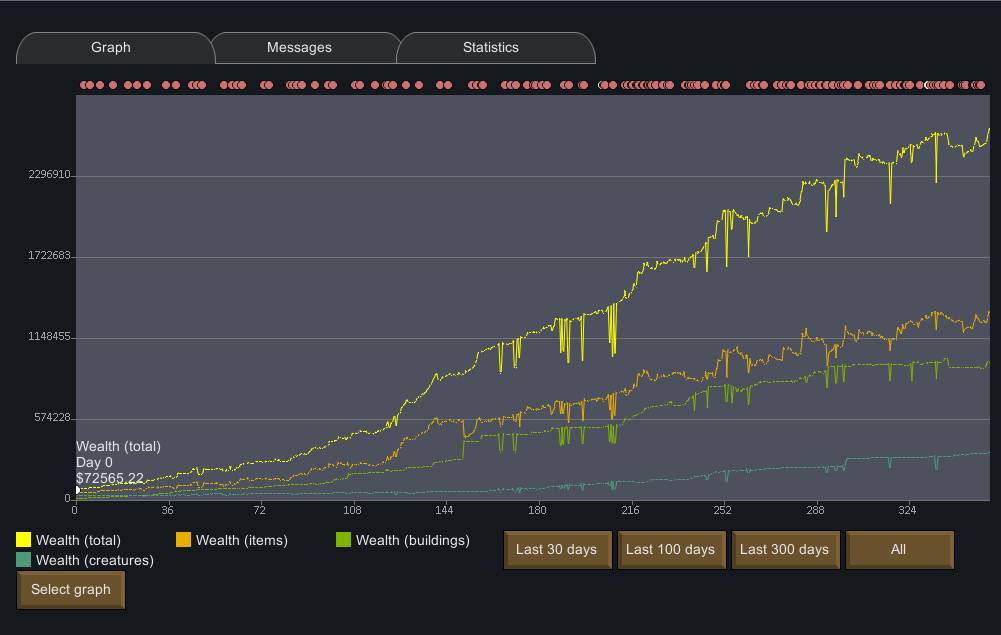Click the orange Wealth (items) legend swatch

(183, 540)
